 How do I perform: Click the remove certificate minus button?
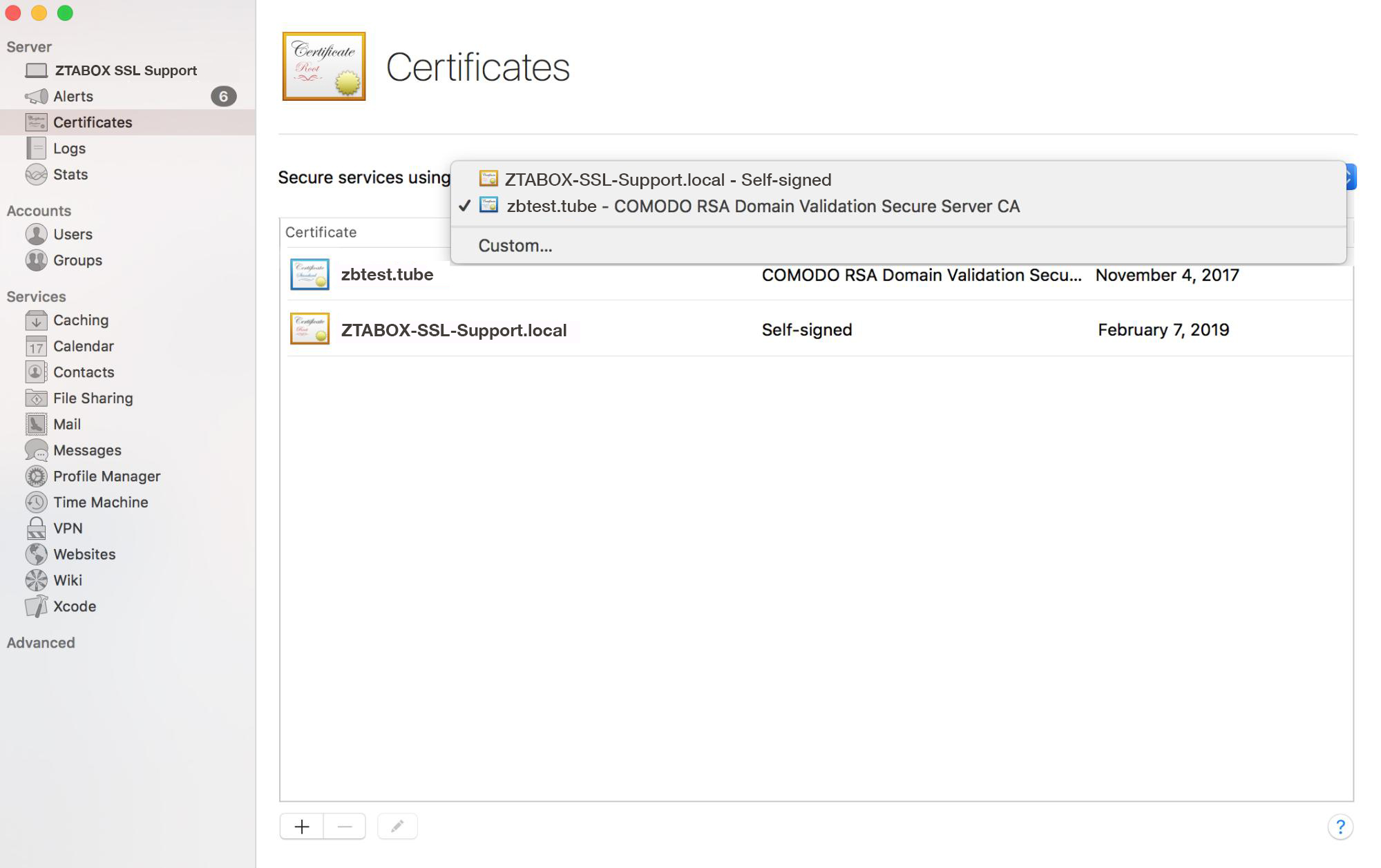(x=345, y=827)
